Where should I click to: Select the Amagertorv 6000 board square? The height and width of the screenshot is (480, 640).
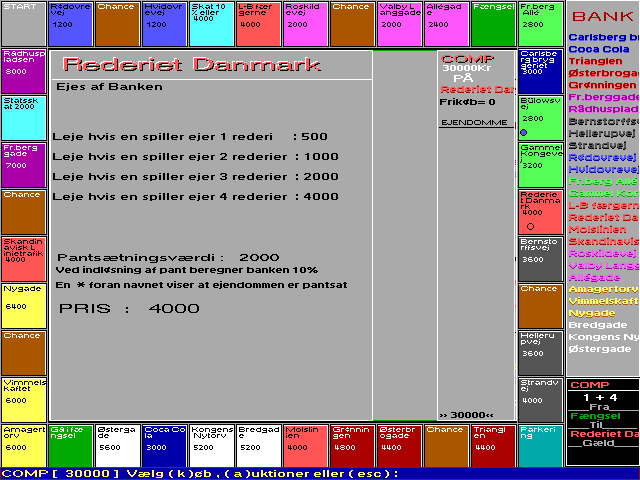click(24, 445)
